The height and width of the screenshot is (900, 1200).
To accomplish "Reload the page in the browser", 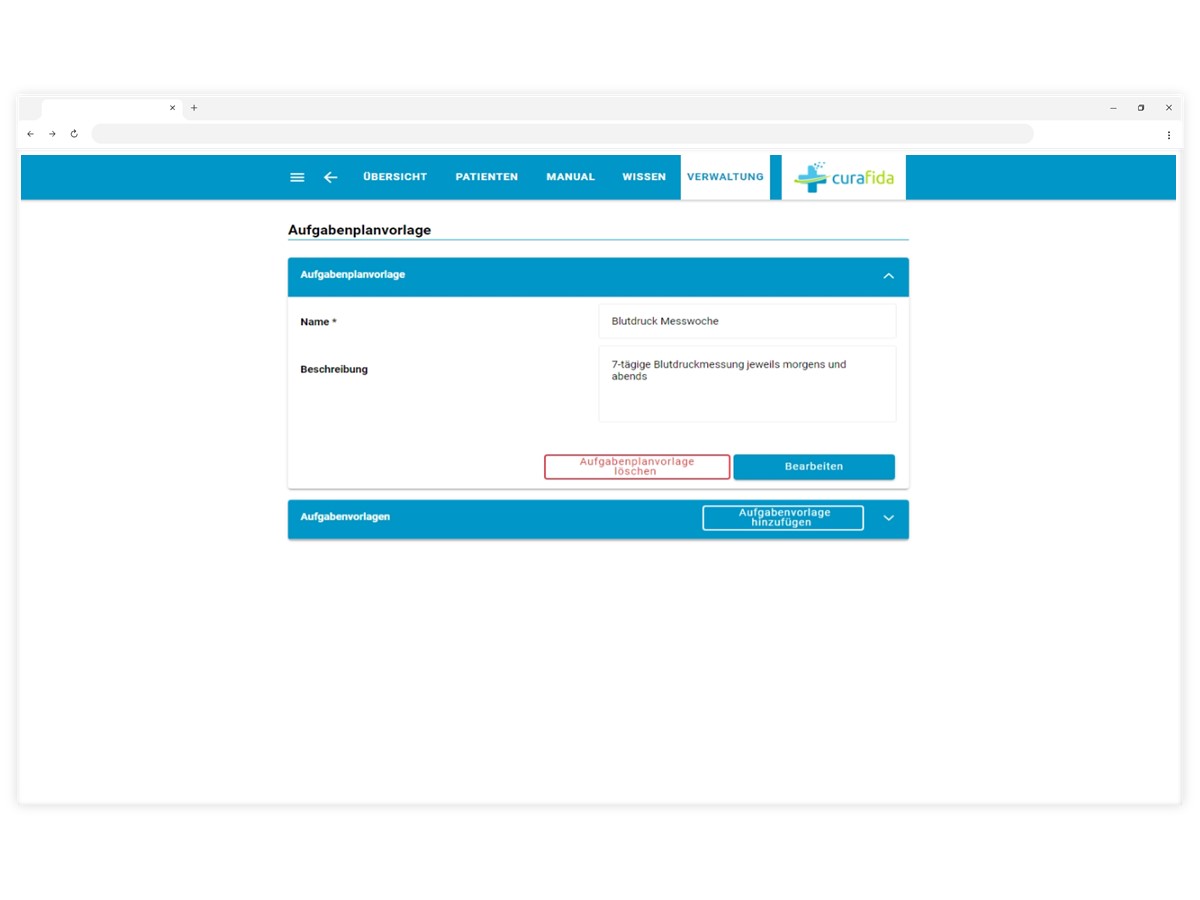I will (74, 134).
